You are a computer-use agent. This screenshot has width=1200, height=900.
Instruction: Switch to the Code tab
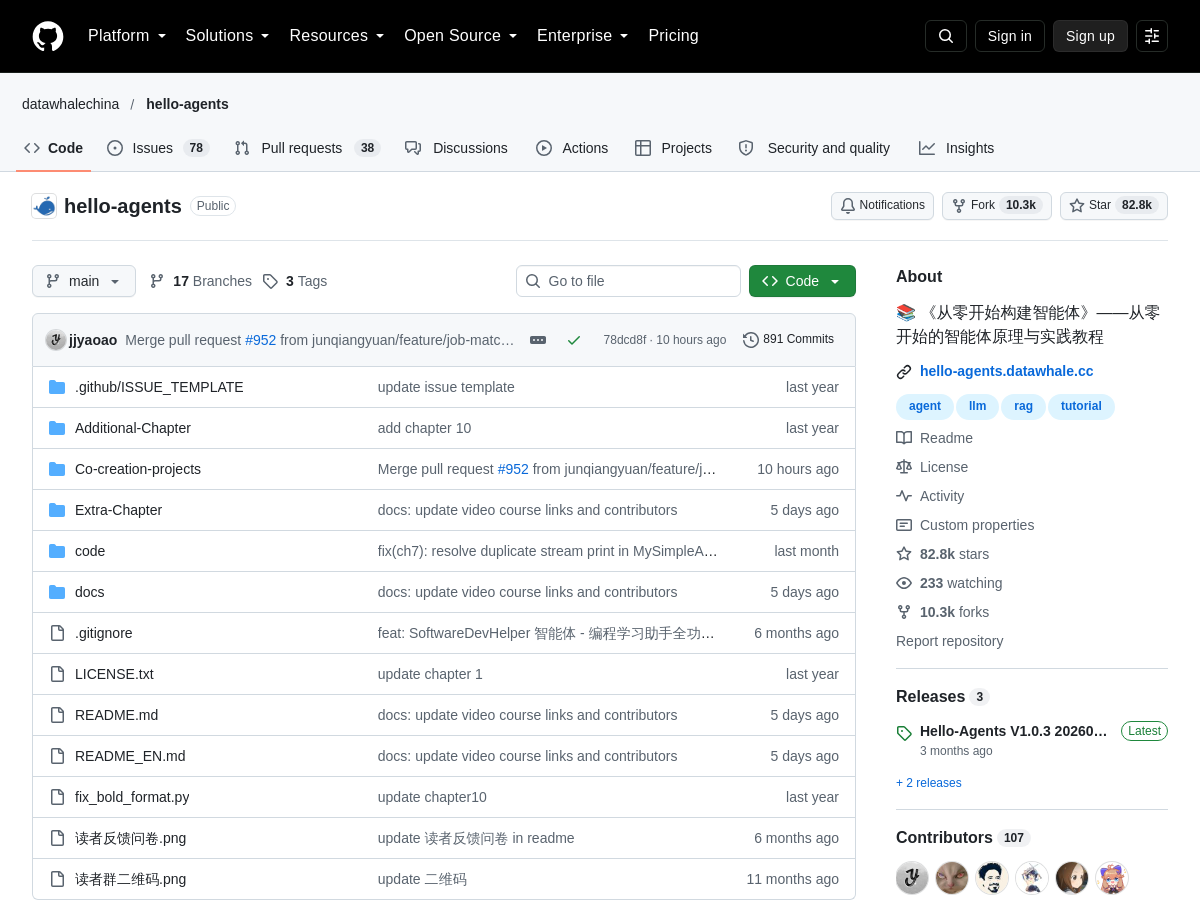point(54,148)
